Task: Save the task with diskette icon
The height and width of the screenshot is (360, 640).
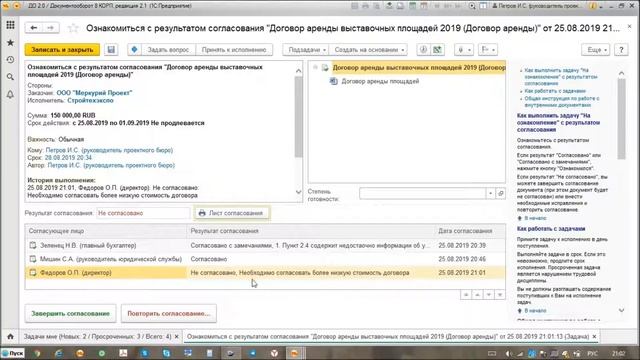Action: click(x=111, y=50)
